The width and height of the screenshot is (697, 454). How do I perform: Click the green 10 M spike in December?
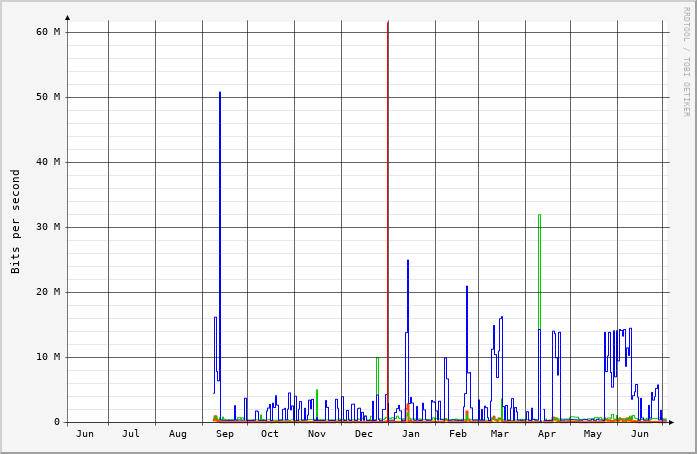pyautogui.click(x=377, y=376)
